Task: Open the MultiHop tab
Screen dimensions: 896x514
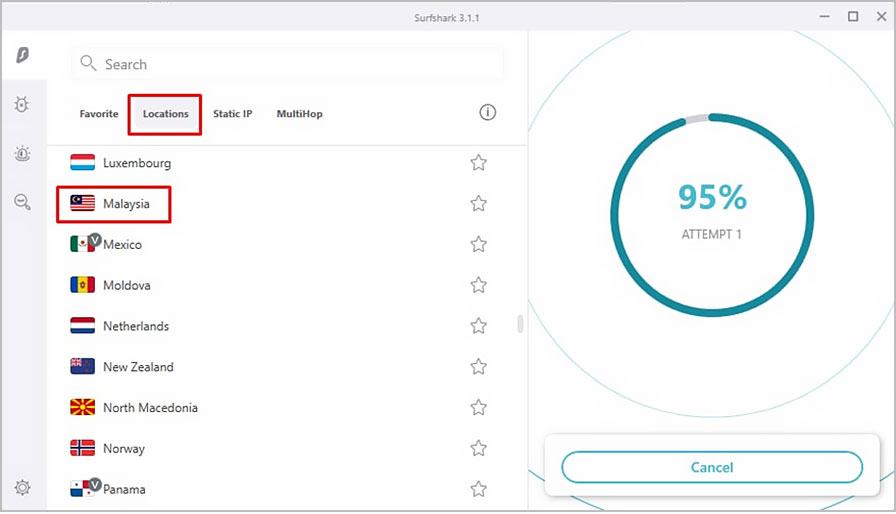Action: (299, 114)
